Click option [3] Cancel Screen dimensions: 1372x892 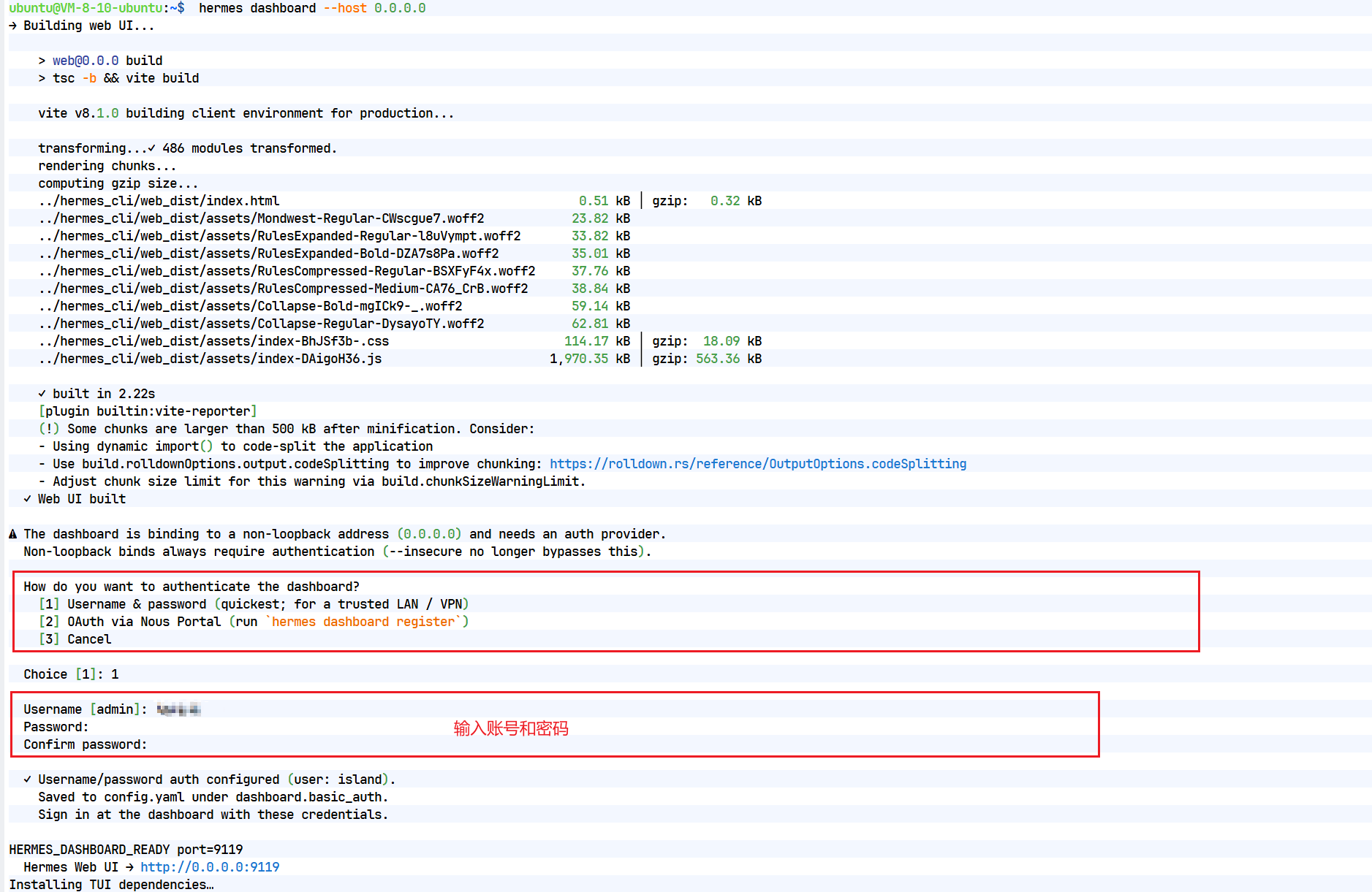click(75, 639)
